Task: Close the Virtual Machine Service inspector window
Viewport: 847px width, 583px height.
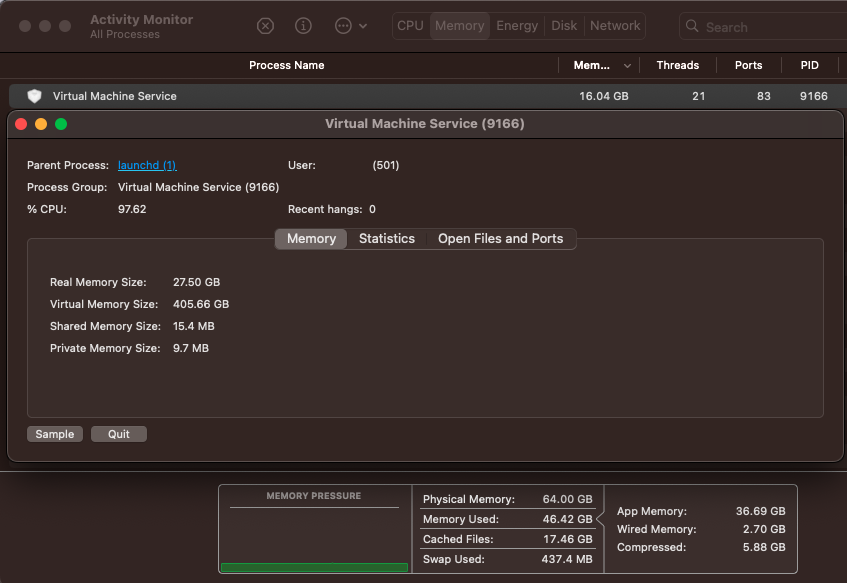Action: [21, 124]
